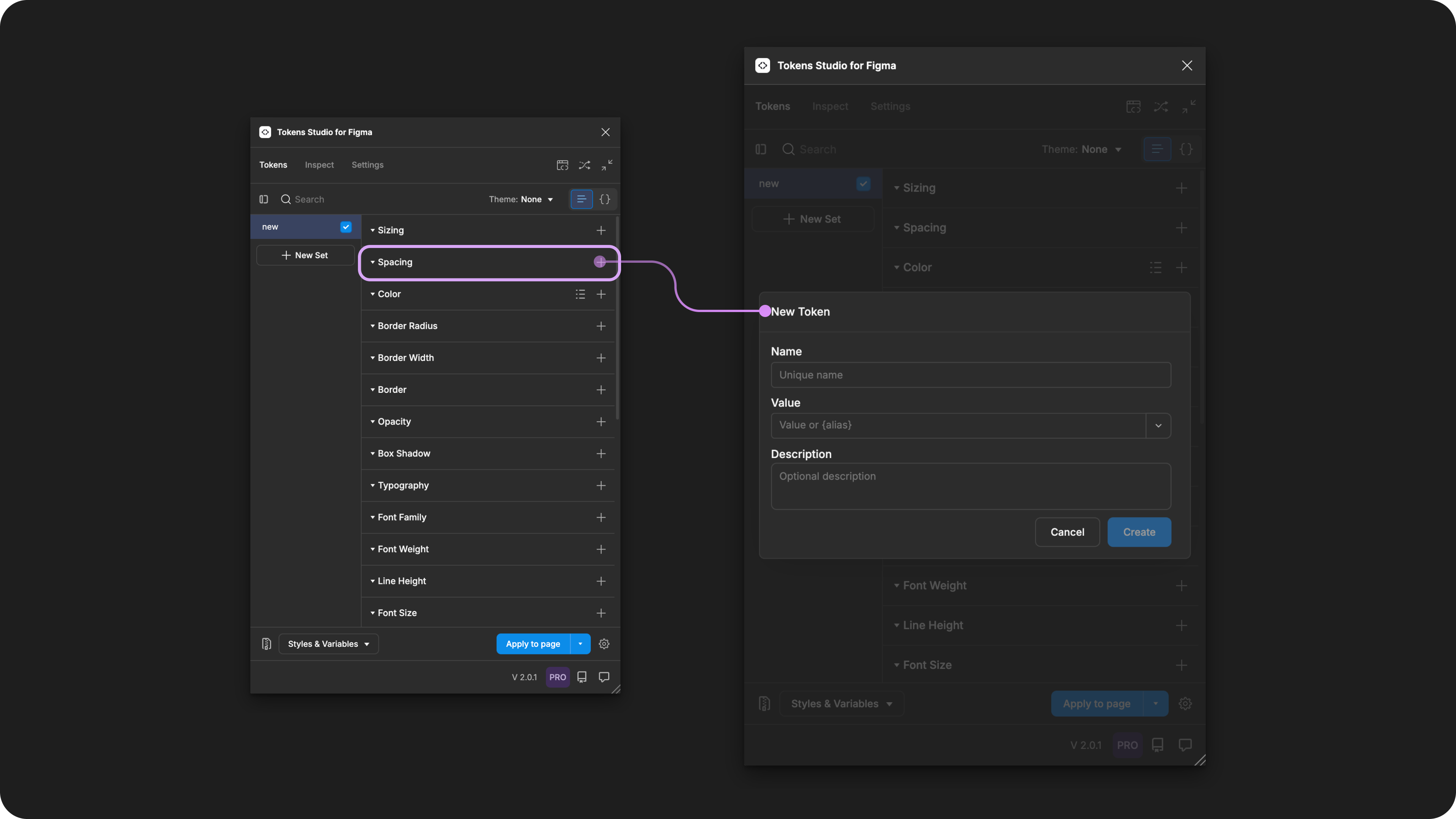The width and height of the screenshot is (1456, 819).
Task: Click the Tokens Studio logo in left panel title
Action: click(265, 132)
